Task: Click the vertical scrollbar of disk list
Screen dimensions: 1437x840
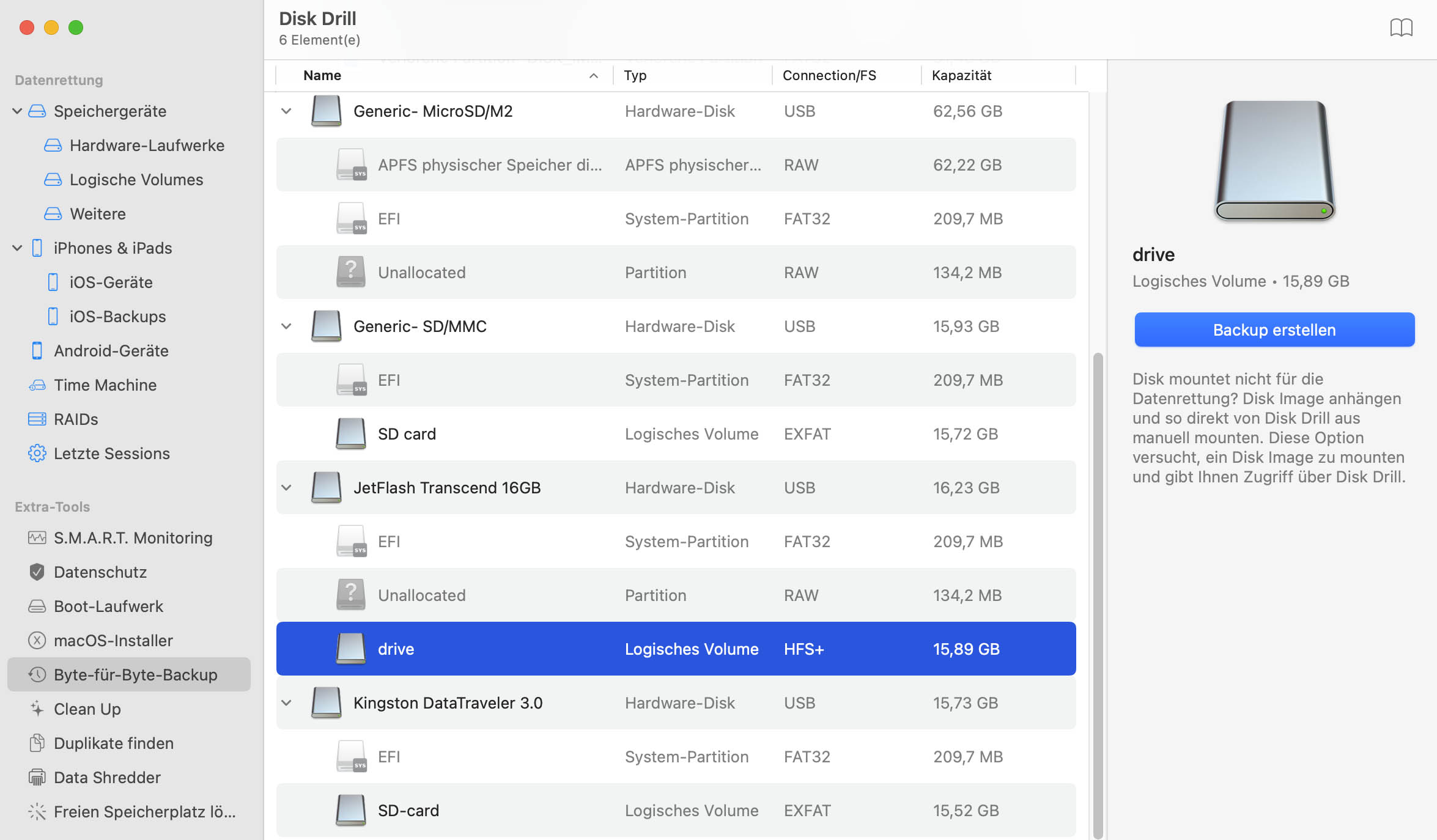Action: 1098,593
